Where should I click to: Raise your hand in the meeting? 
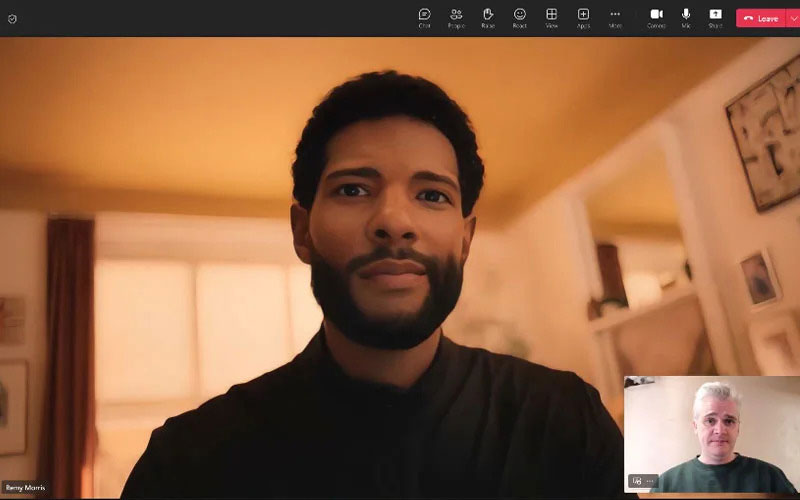point(488,18)
